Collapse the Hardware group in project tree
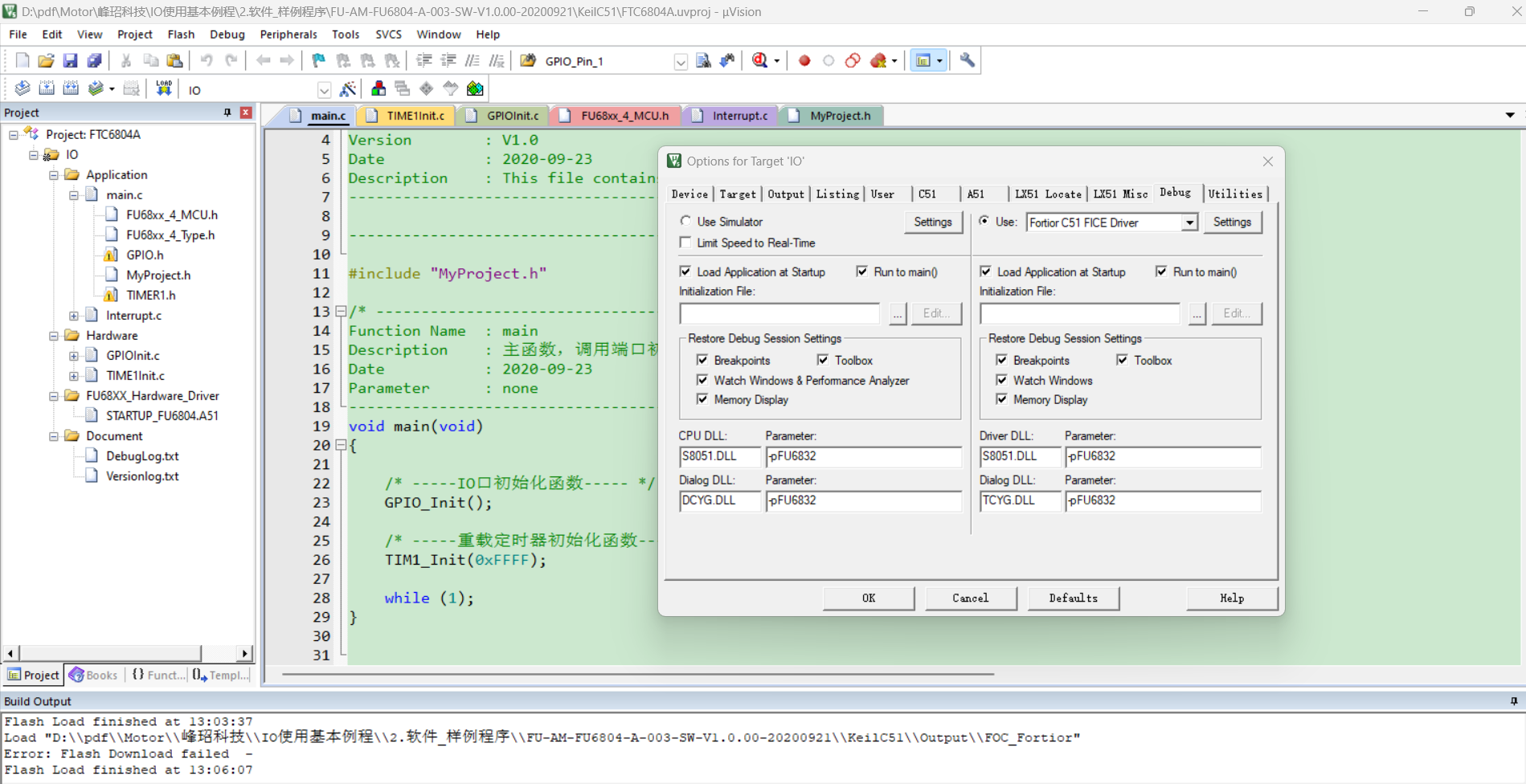 pos(54,336)
